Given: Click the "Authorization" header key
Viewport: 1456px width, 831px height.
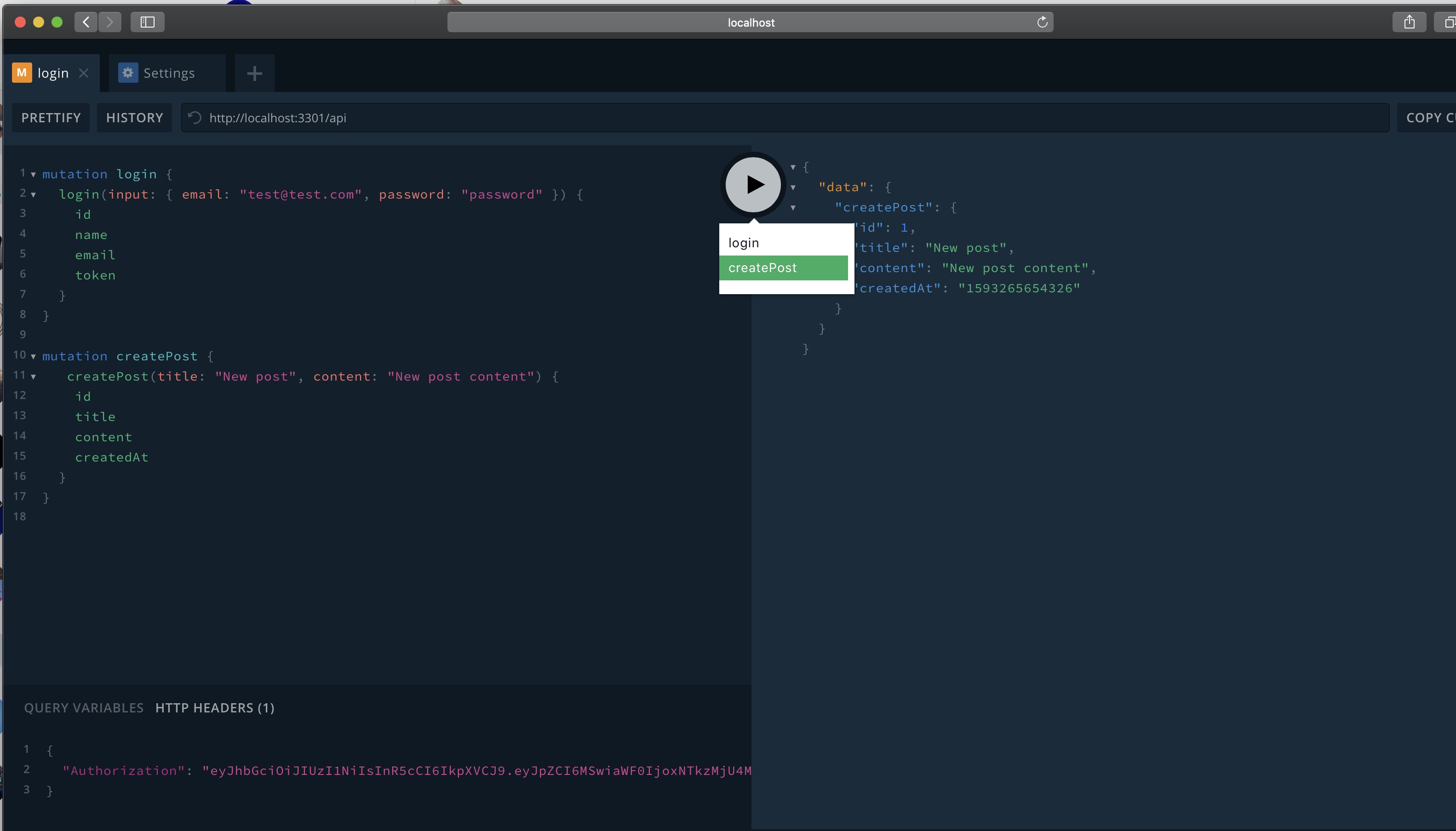Looking at the screenshot, I should (x=123, y=770).
